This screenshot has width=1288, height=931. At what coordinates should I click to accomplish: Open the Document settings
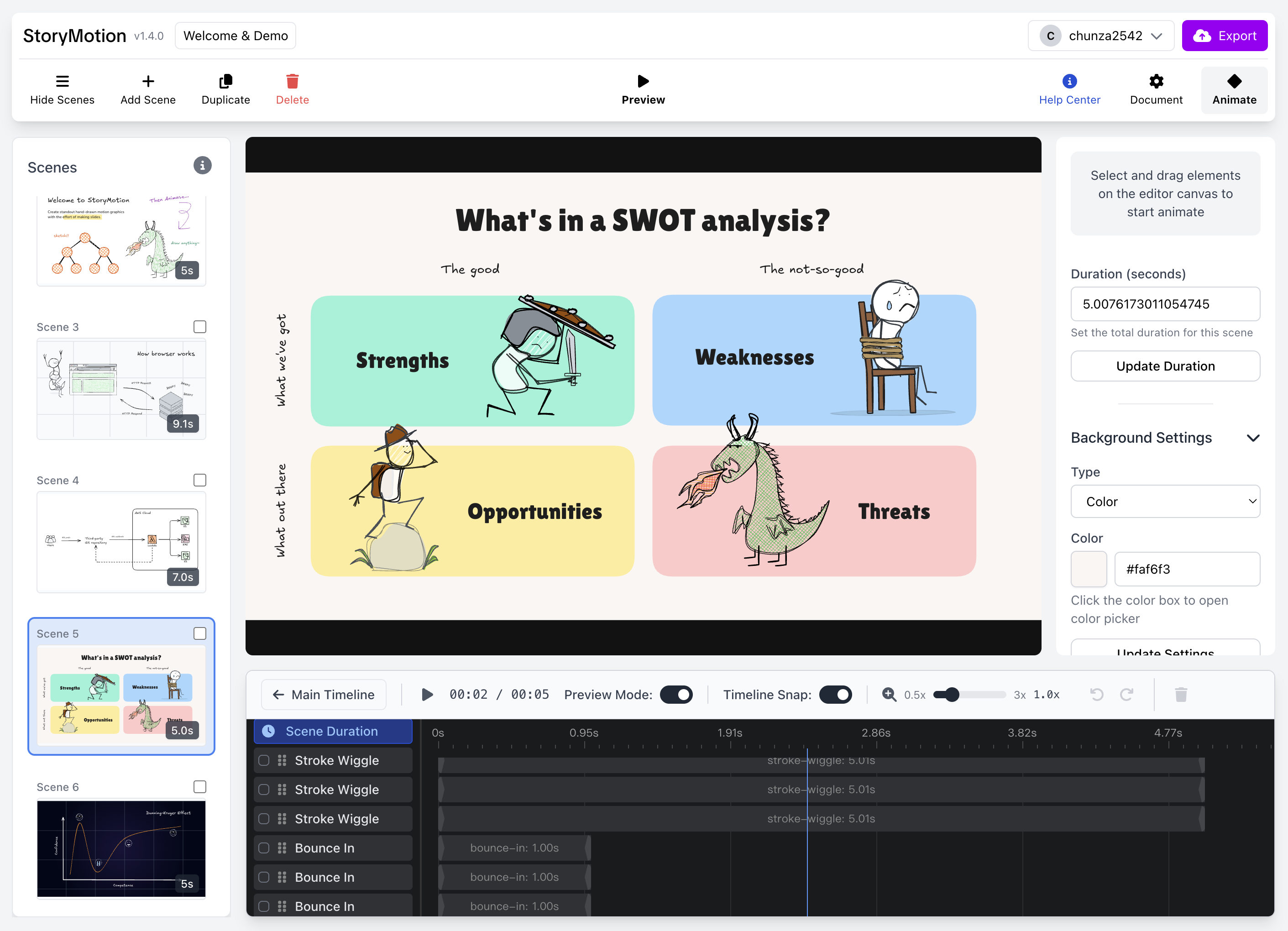click(x=1156, y=89)
